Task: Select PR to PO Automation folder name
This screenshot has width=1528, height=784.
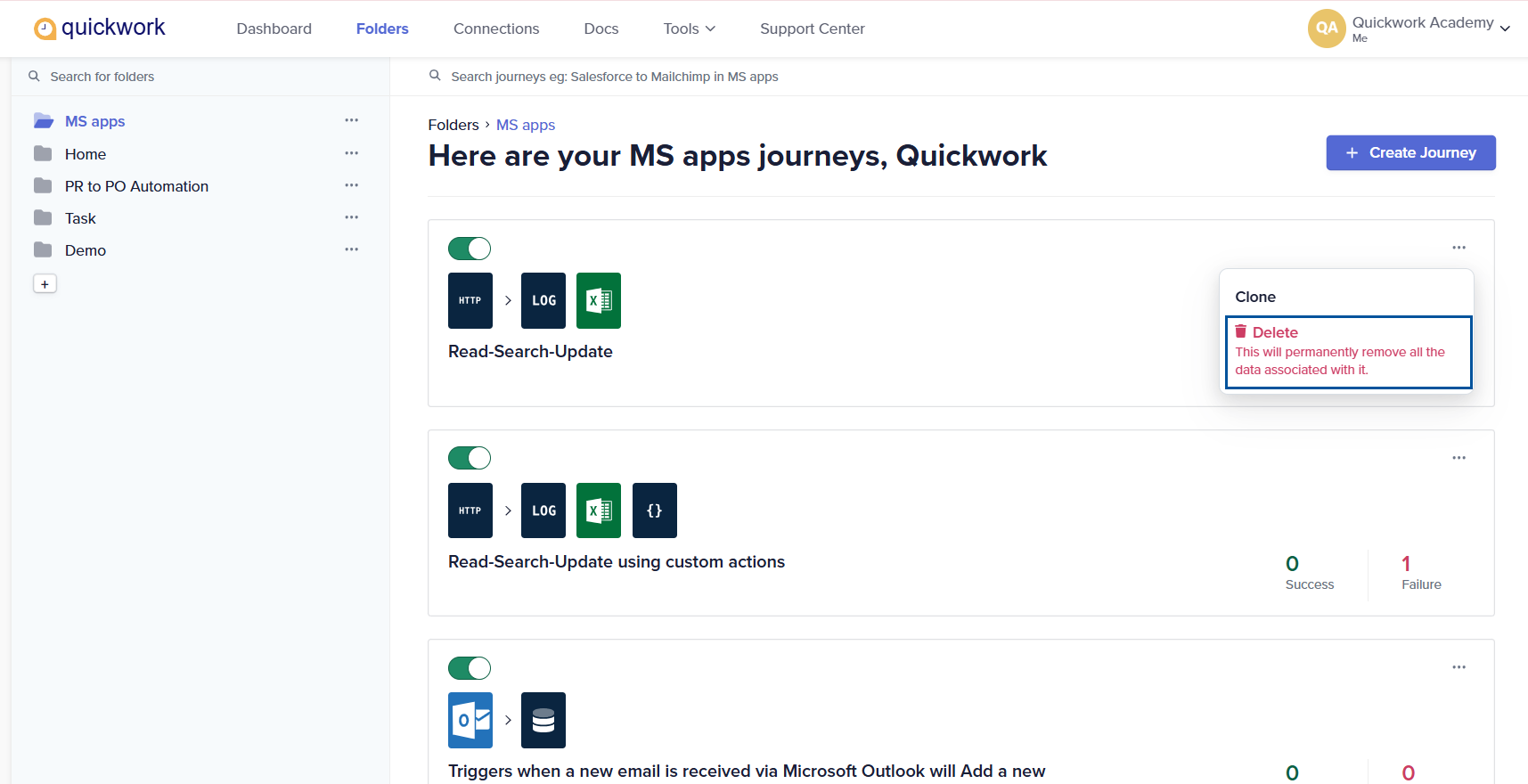Action: 136,186
